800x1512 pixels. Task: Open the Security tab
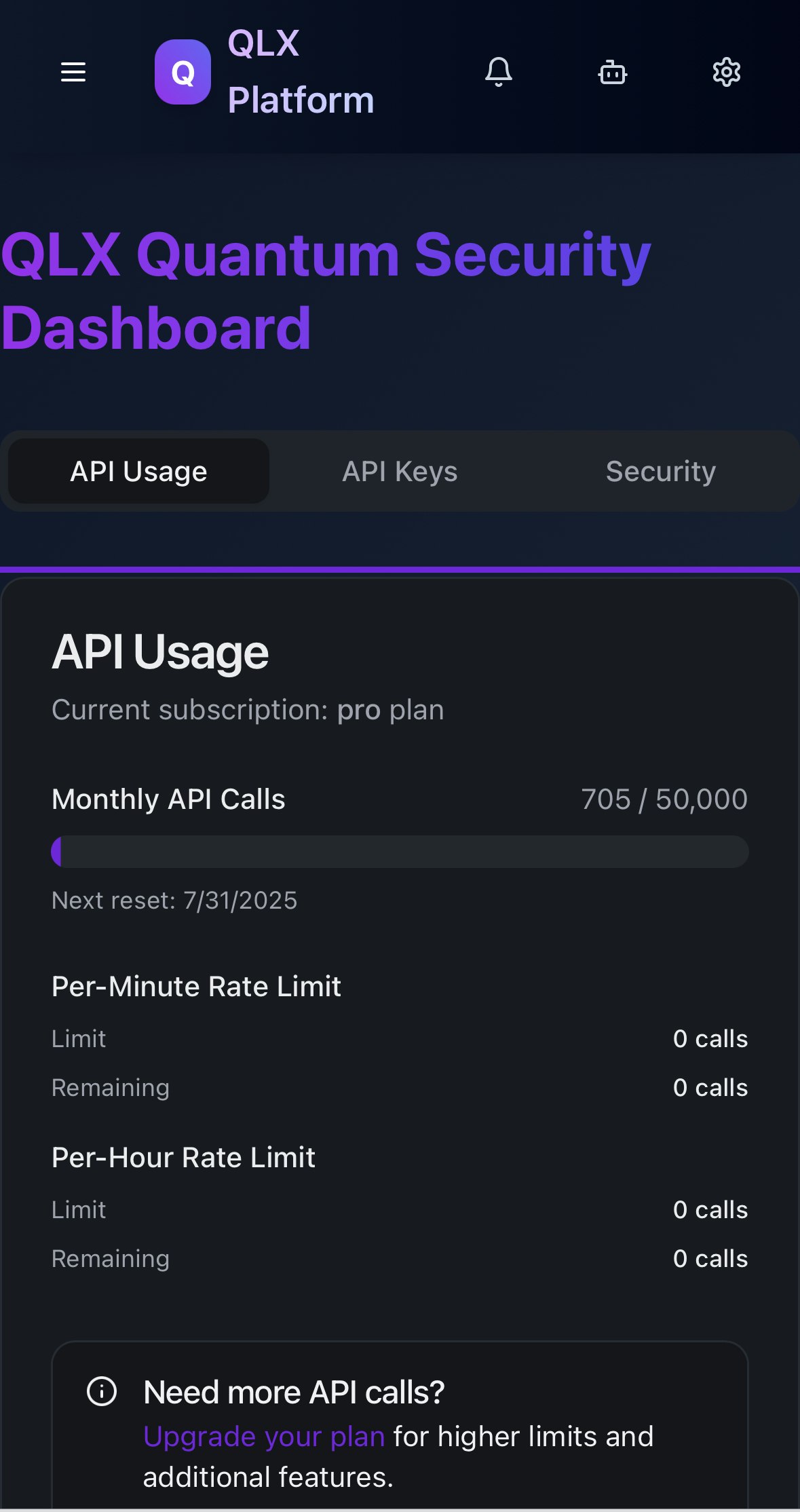(661, 471)
